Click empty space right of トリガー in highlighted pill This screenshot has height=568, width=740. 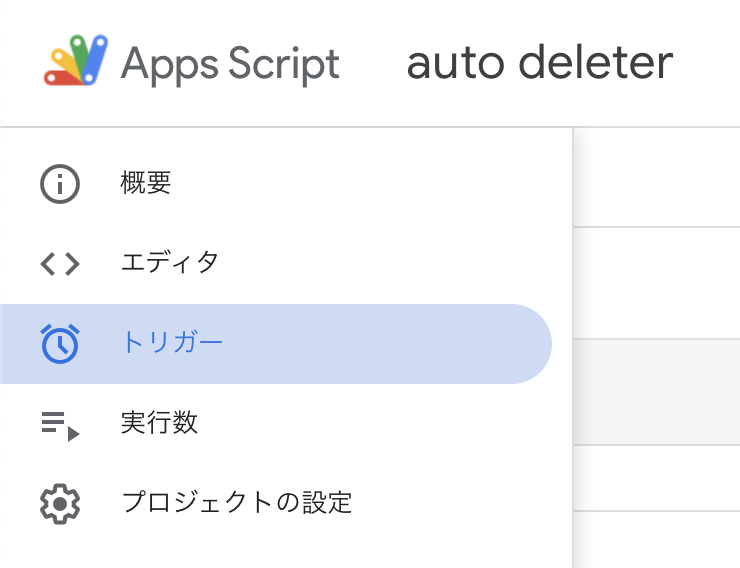[x=400, y=344]
